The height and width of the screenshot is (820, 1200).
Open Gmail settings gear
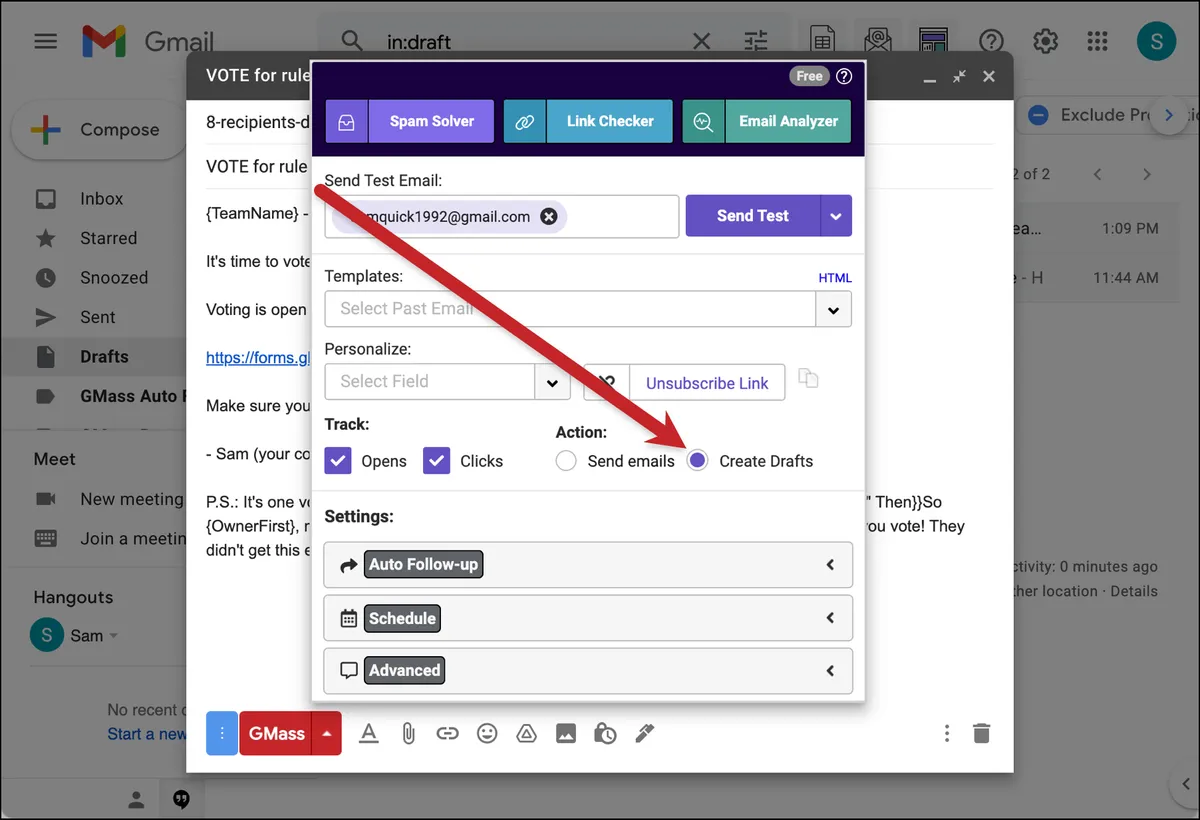[1045, 41]
